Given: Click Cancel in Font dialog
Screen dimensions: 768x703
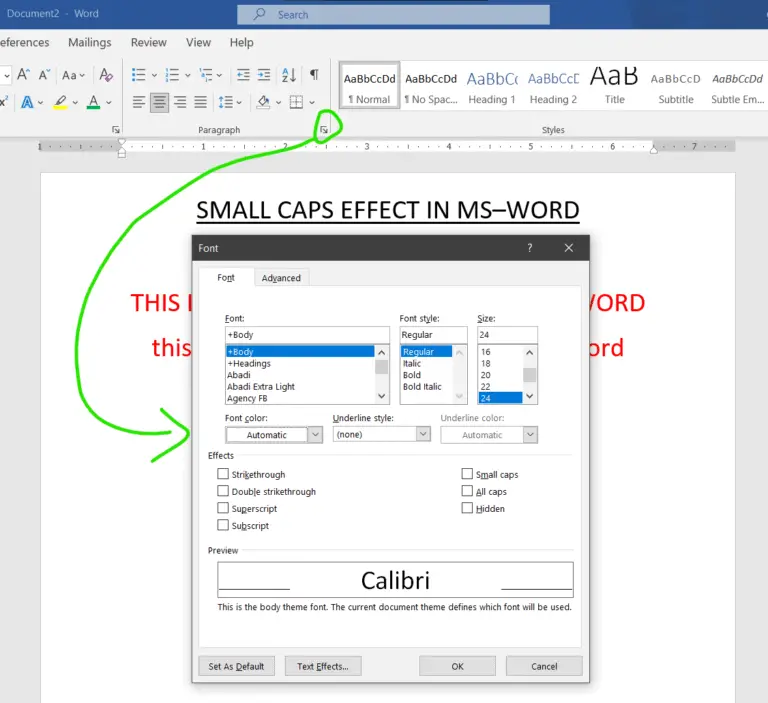Looking at the screenshot, I should pos(544,666).
